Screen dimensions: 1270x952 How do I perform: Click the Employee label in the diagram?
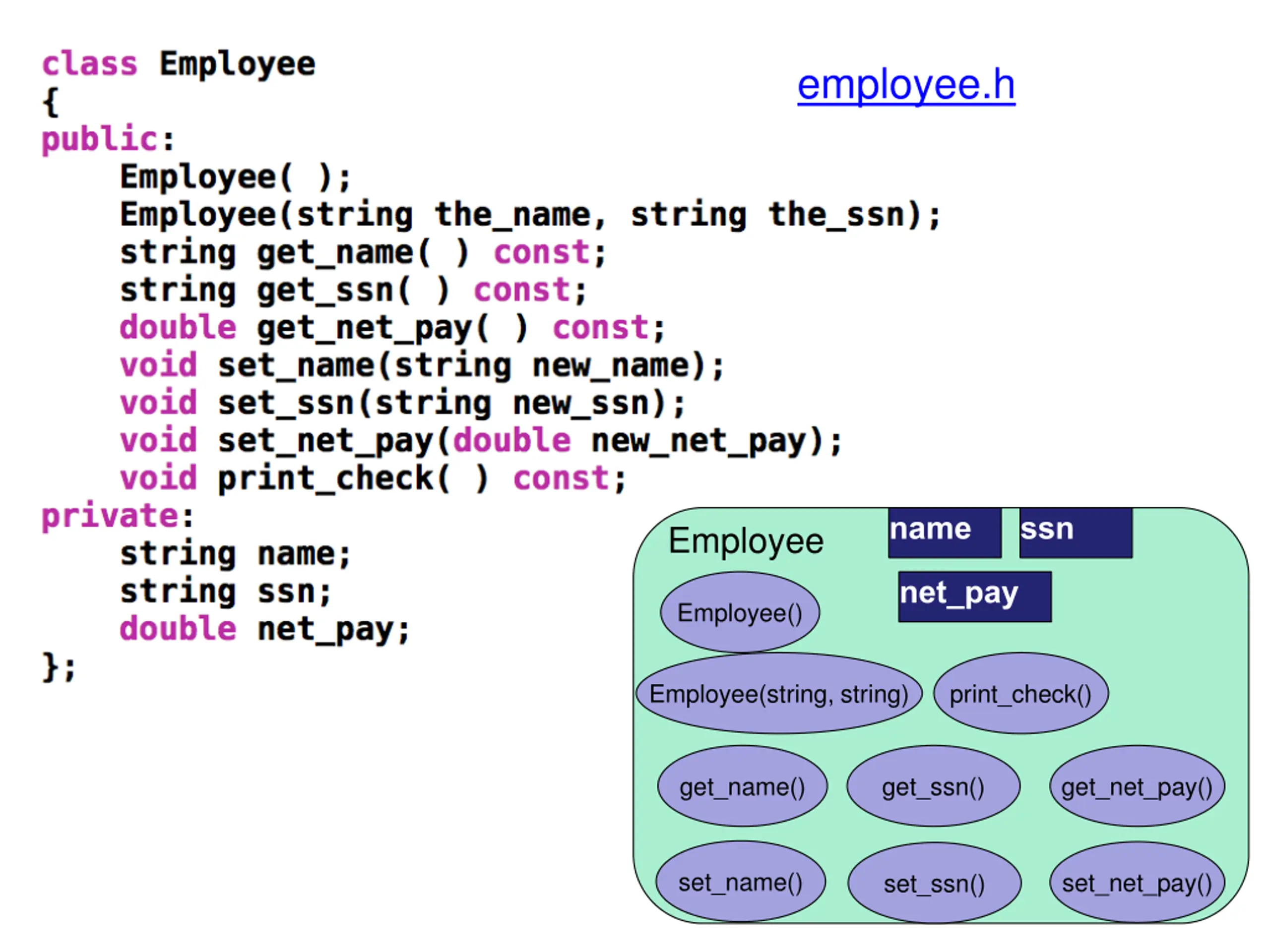[746, 541]
